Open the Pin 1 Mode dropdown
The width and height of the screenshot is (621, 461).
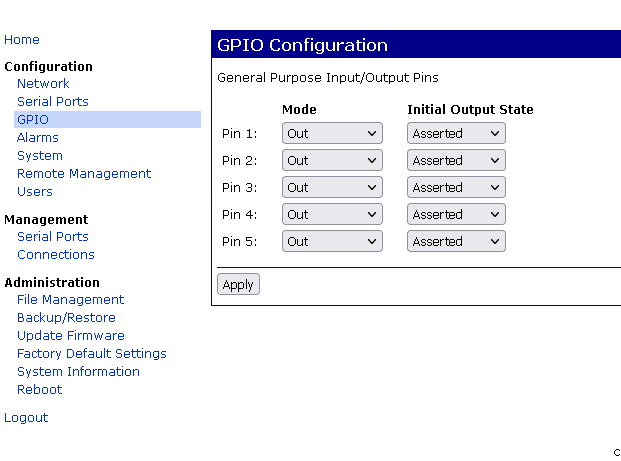(x=332, y=133)
